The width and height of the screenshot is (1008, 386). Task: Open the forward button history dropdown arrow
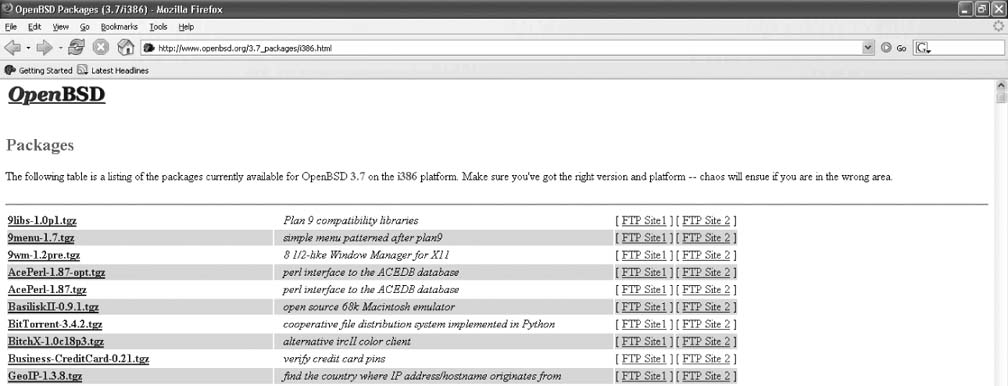[60, 48]
